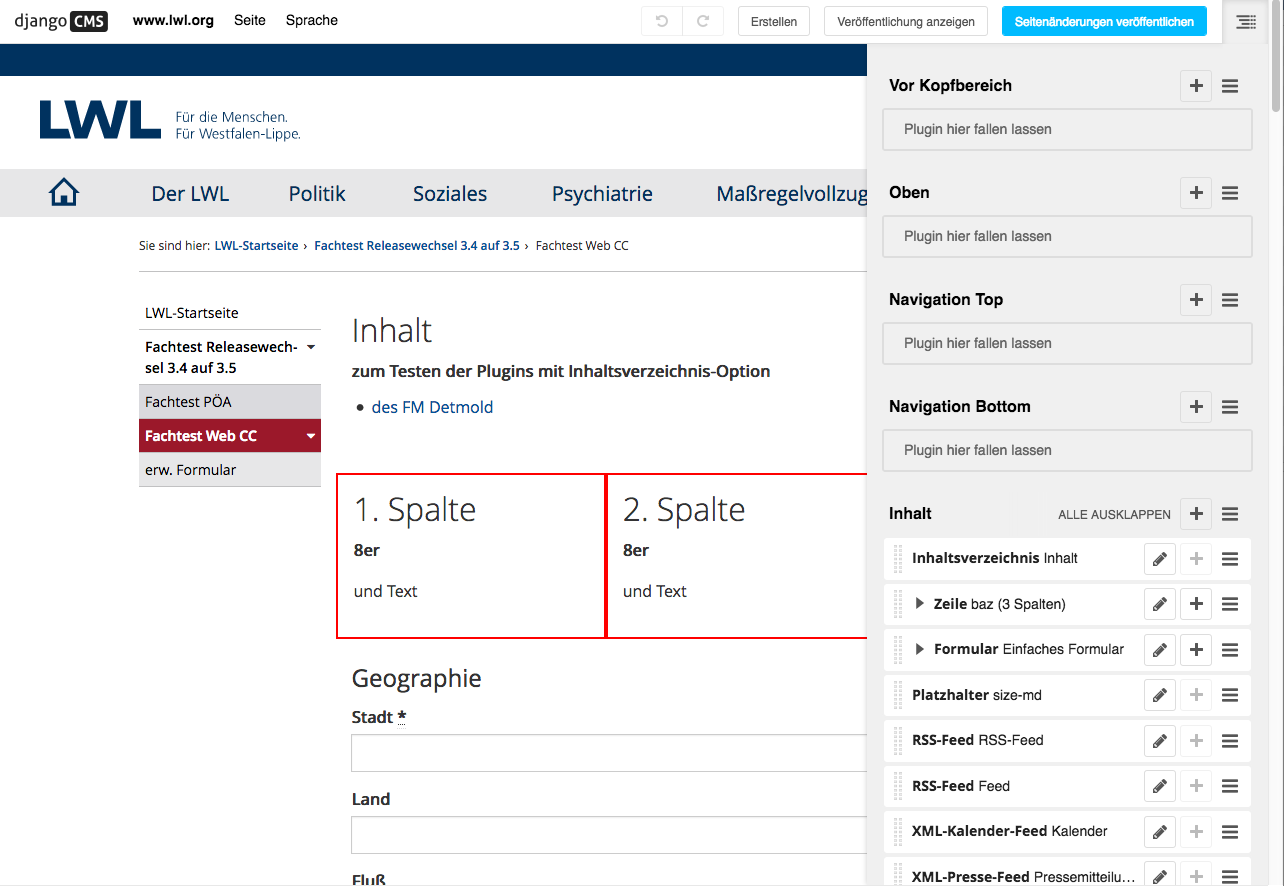Add plugin to Inhalt placeholder
The image size is (1284, 886).
[1196, 514]
